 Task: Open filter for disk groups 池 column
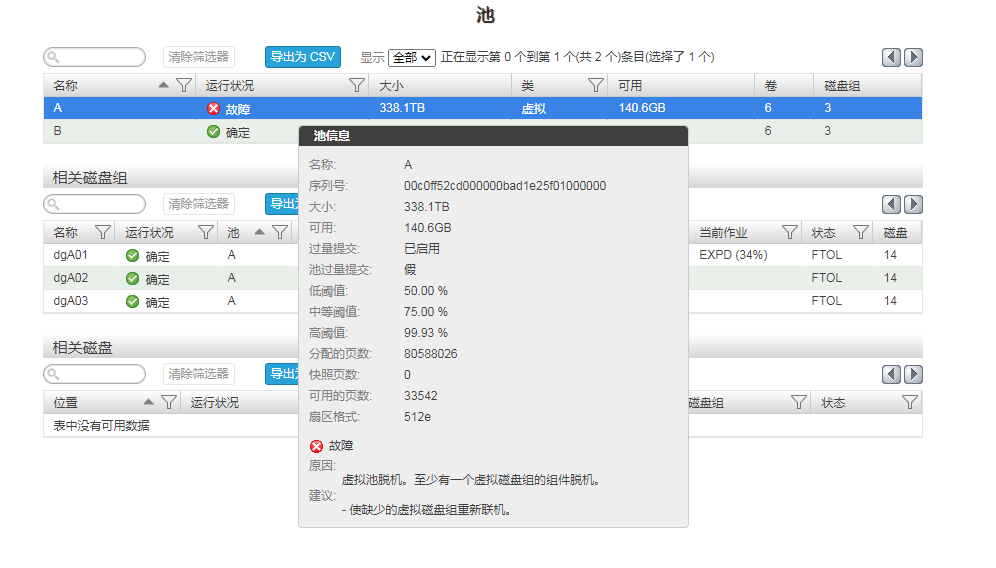pyautogui.click(x=279, y=232)
